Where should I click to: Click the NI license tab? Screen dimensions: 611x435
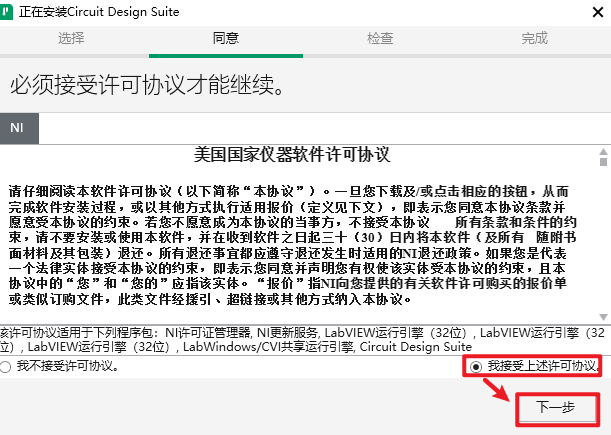point(19,128)
